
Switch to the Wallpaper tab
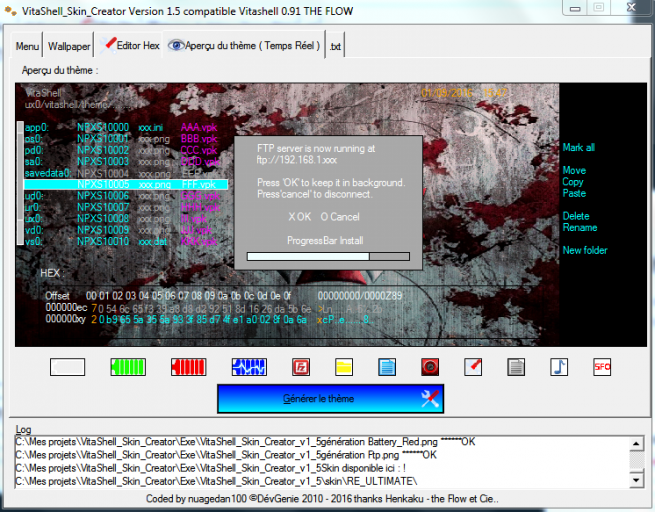click(x=70, y=47)
